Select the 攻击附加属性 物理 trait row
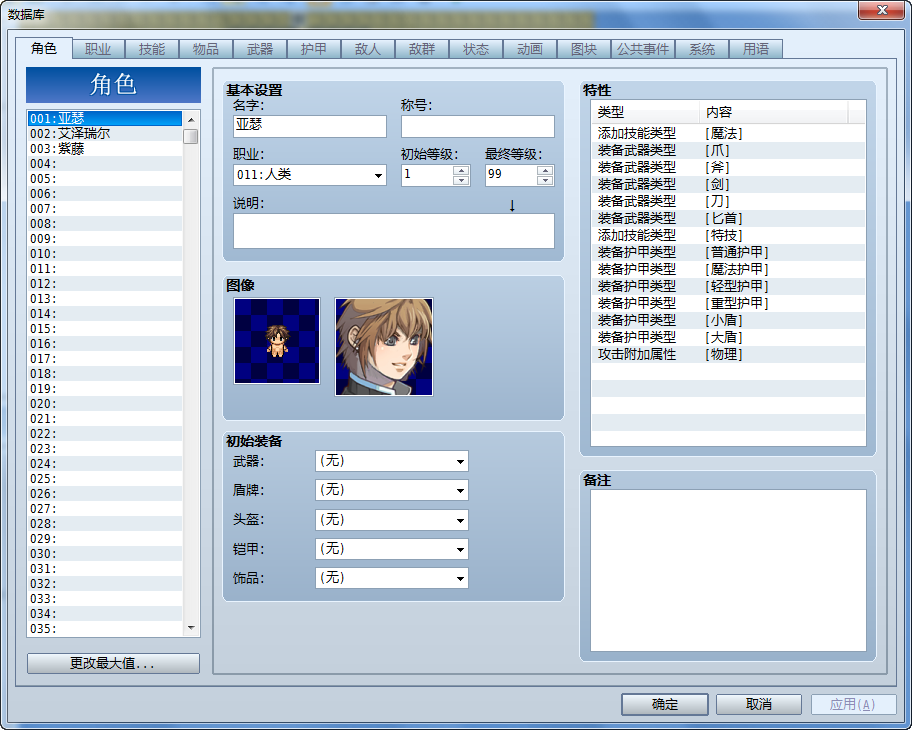The image size is (912, 730). [728, 354]
